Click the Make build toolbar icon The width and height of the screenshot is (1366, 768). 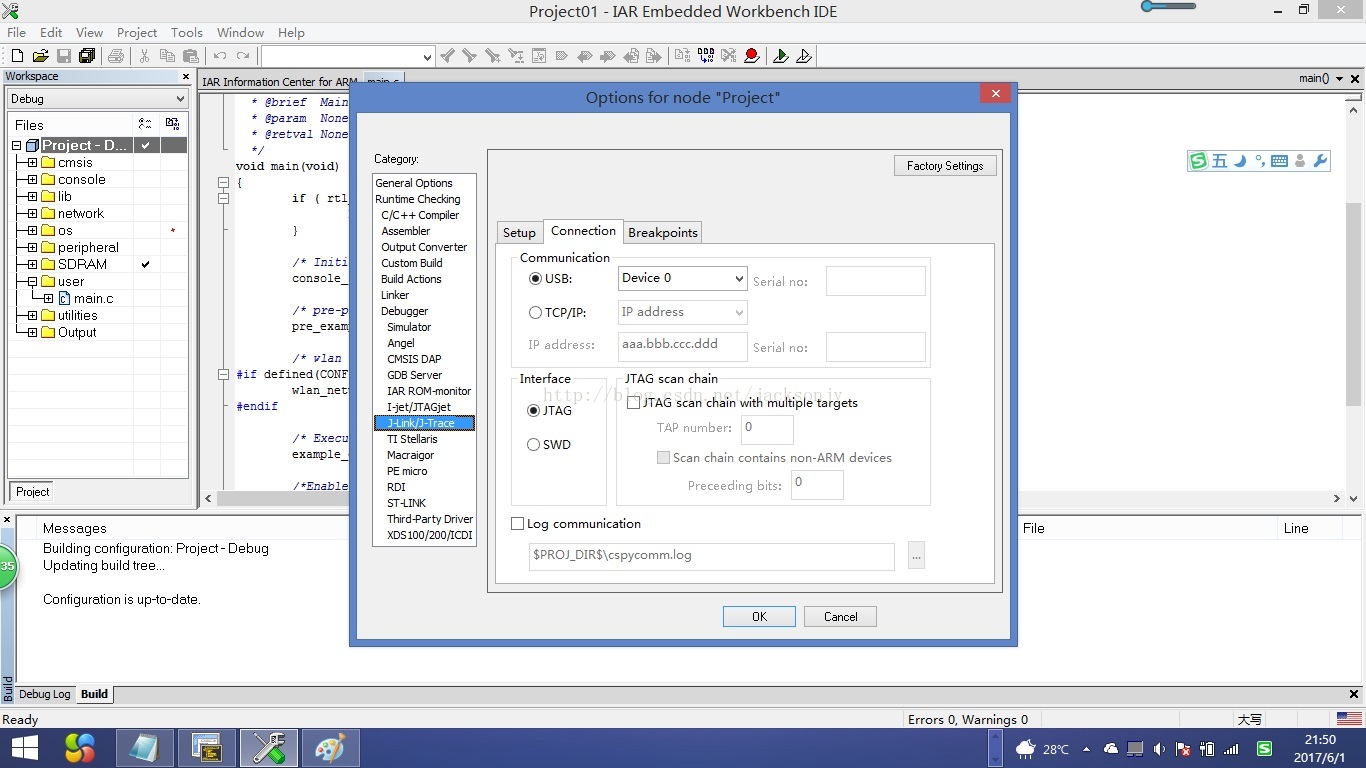(706, 56)
